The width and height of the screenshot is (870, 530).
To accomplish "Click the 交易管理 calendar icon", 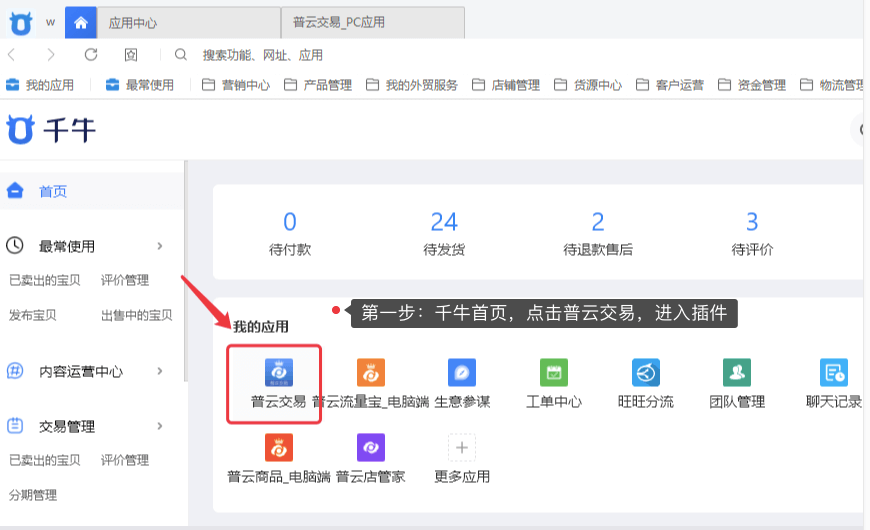I will pyautogui.click(x=14, y=426).
